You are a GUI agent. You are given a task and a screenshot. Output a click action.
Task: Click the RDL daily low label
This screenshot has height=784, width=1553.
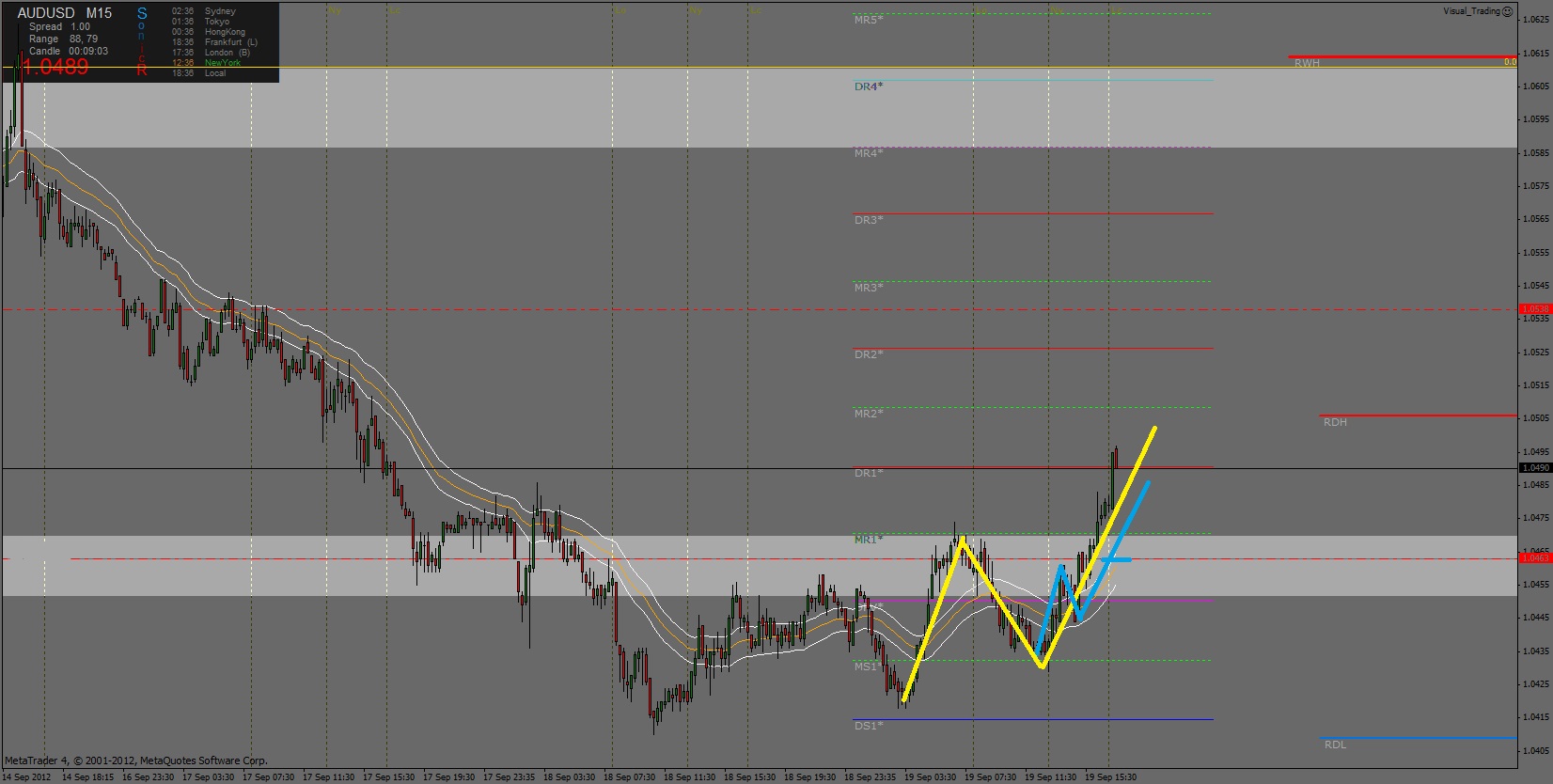[x=1335, y=745]
